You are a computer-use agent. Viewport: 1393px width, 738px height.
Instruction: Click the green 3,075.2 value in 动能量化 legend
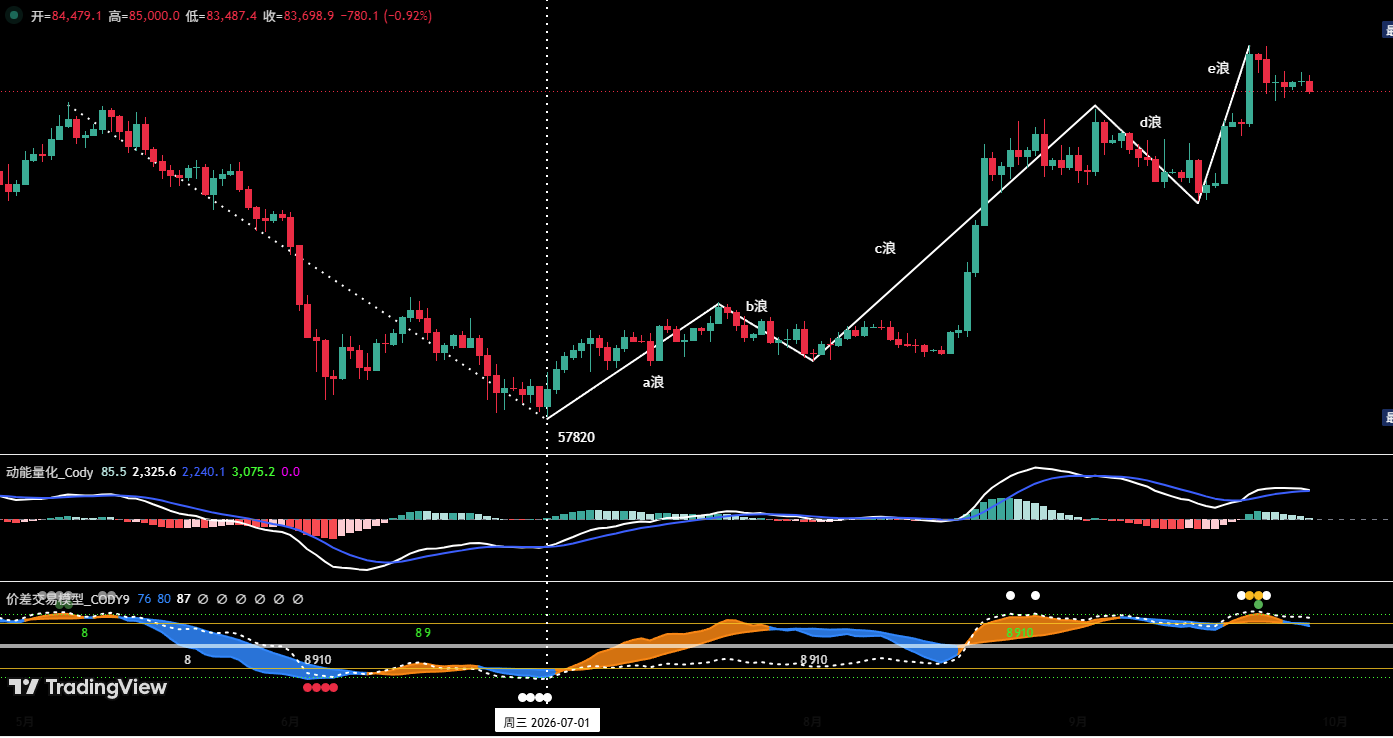pos(253,472)
